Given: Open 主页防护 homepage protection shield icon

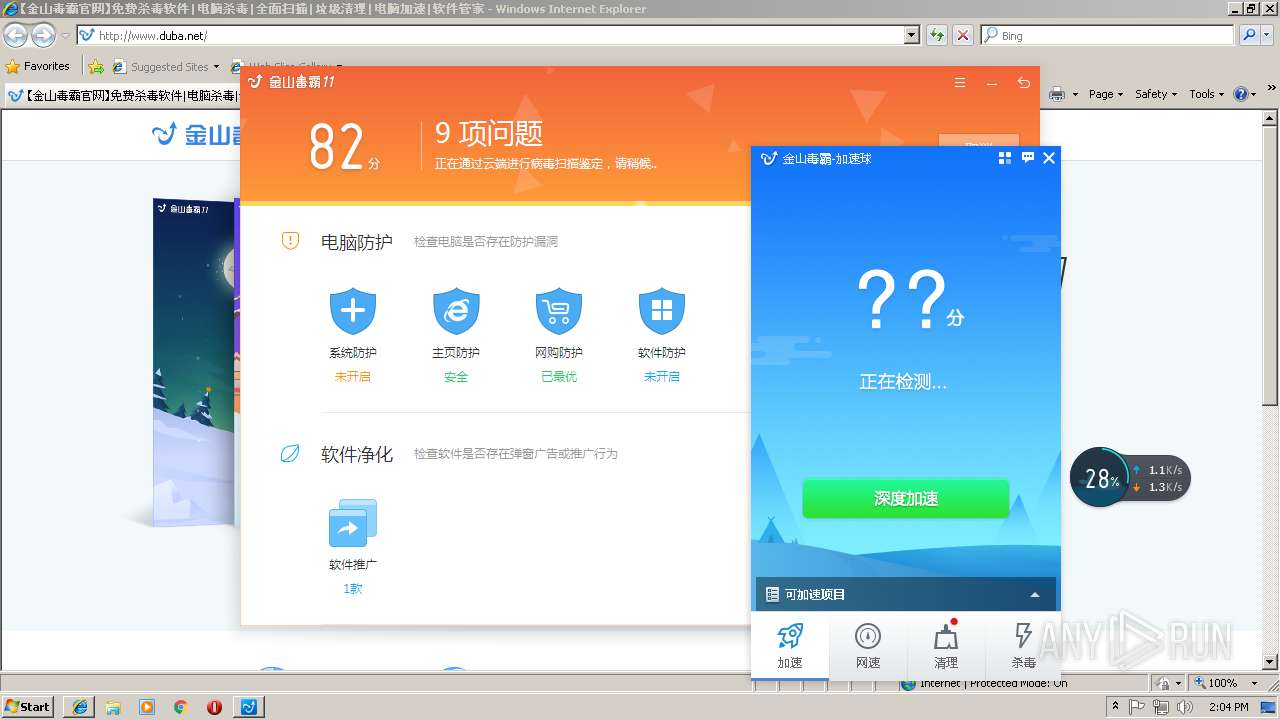Looking at the screenshot, I should point(456,312).
